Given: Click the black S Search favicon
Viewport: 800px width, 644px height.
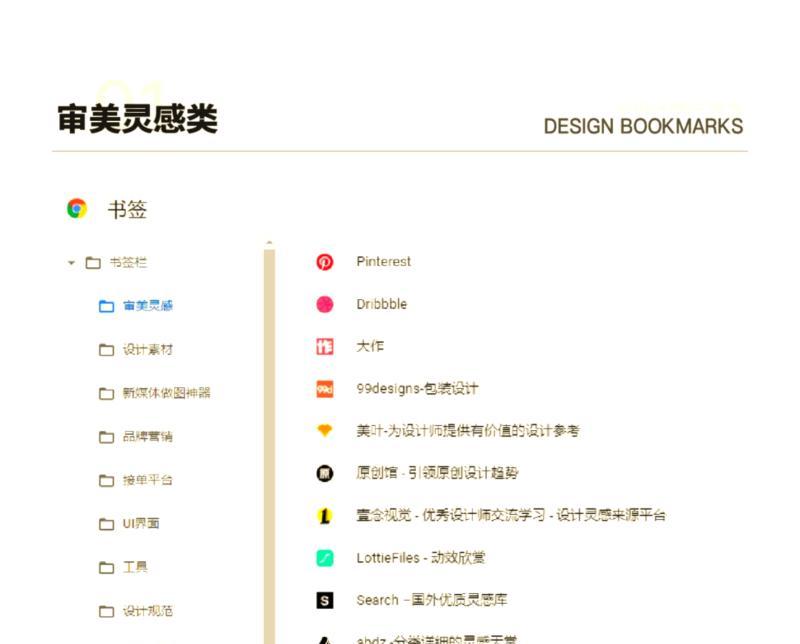Looking at the screenshot, I should click(325, 601).
